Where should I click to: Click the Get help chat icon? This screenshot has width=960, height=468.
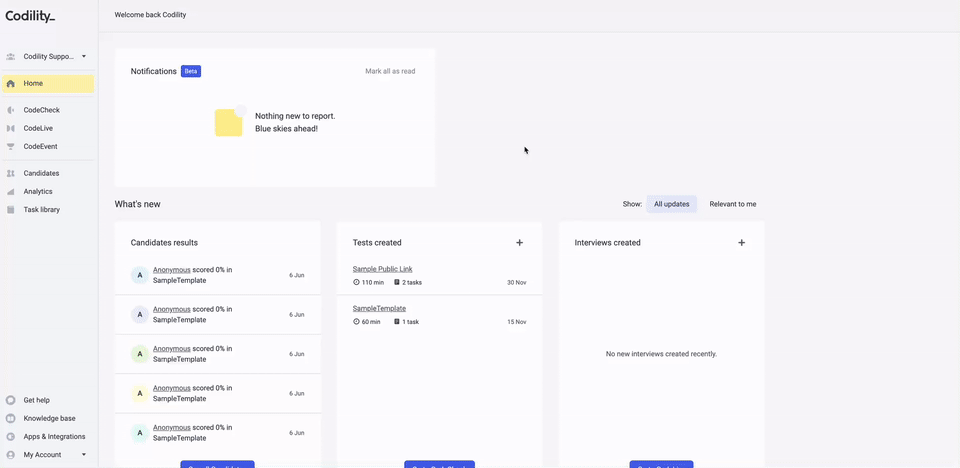point(10,400)
